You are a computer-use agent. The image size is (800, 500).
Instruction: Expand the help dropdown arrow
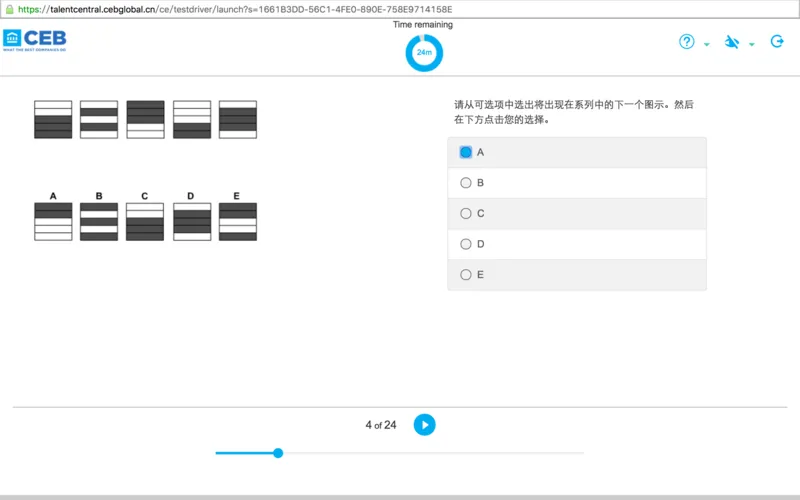click(707, 44)
